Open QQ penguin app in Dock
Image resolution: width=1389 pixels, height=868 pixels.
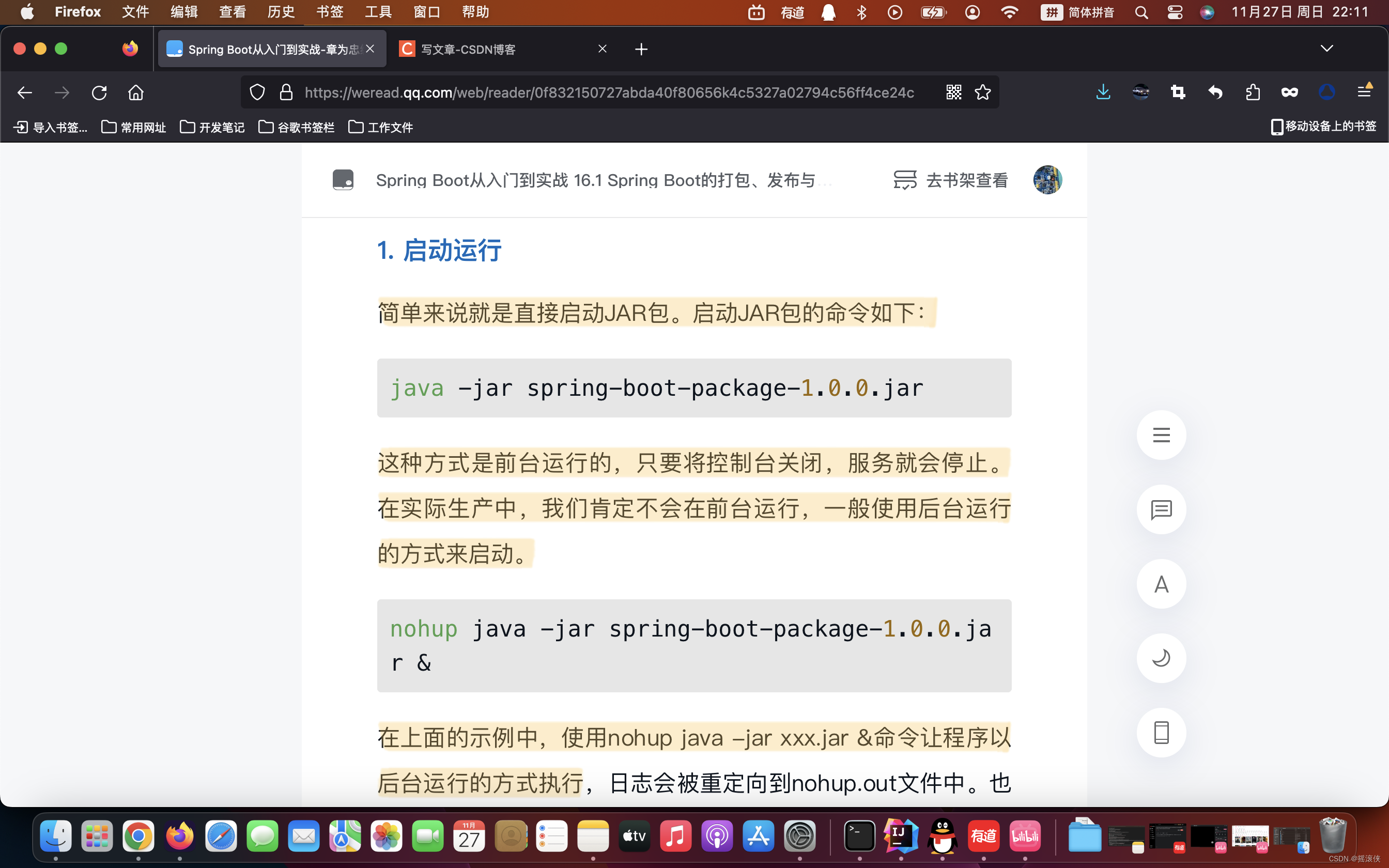(x=942, y=836)
